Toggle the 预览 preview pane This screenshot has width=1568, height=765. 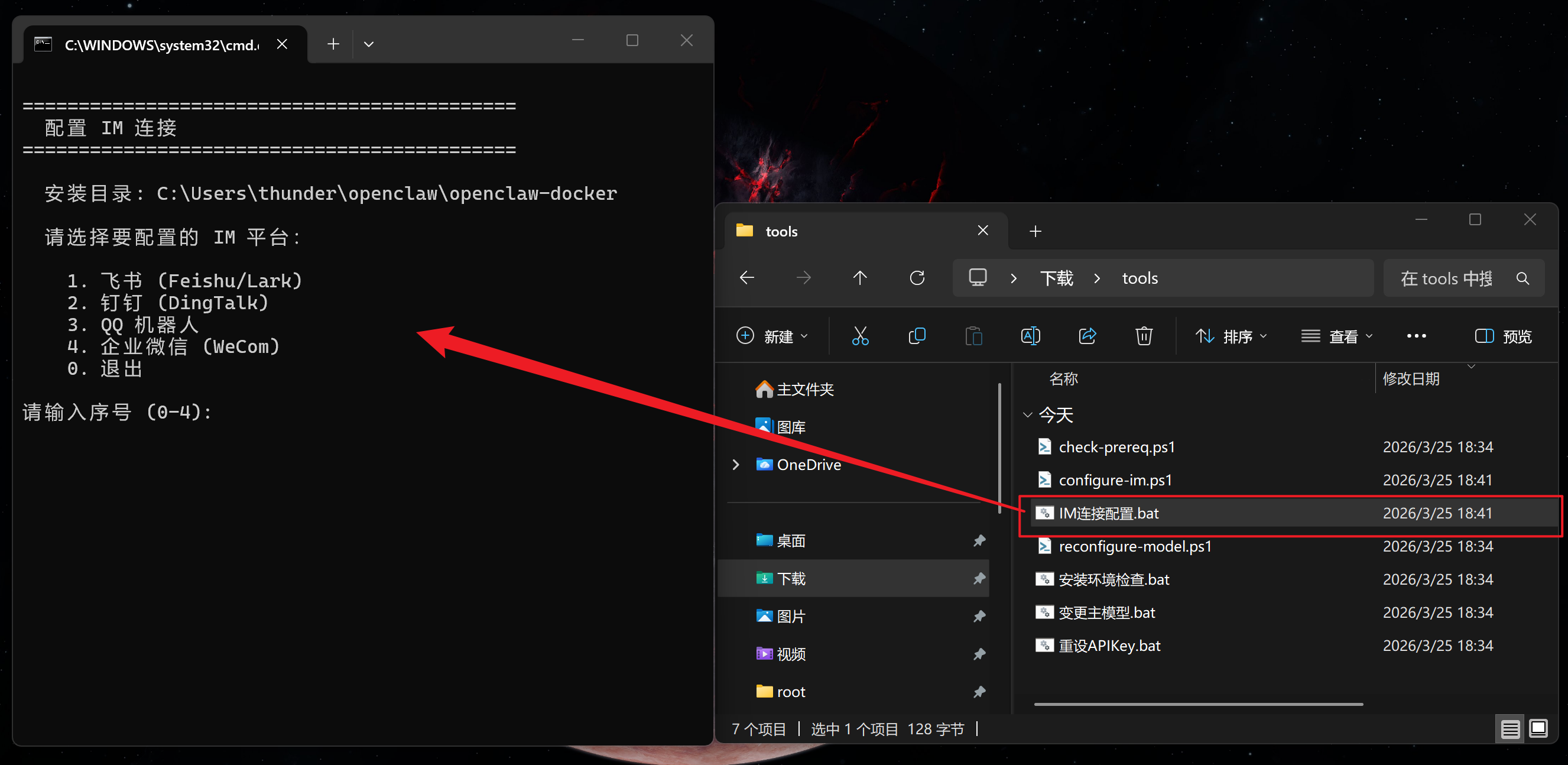[x=1503, y=336]
